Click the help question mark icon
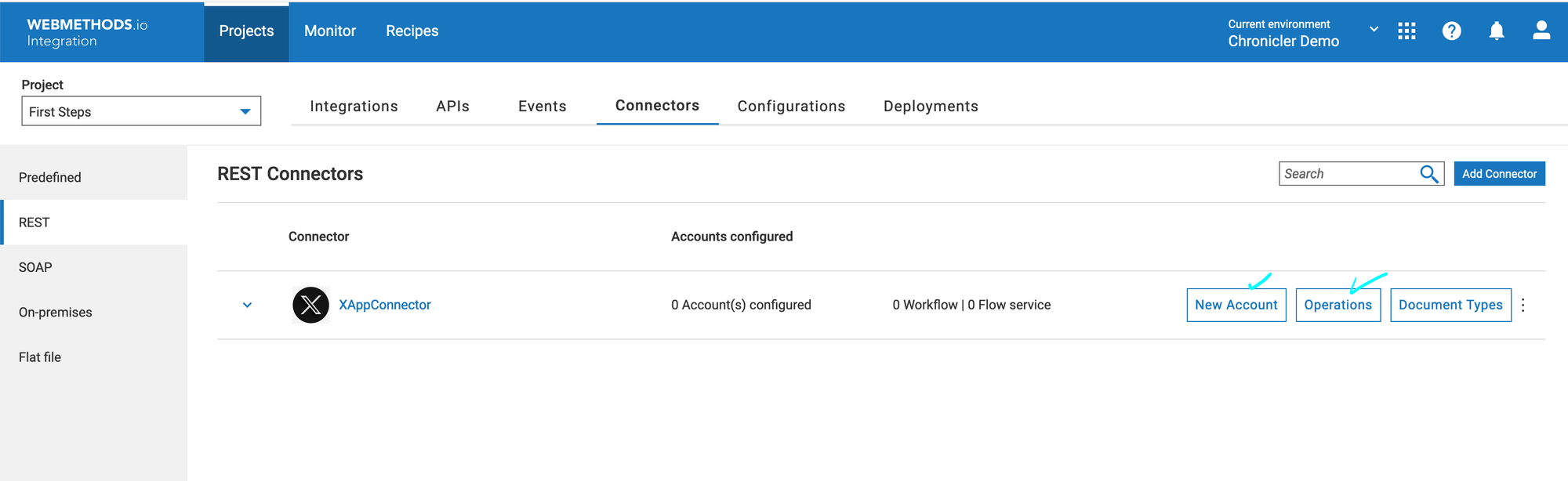1568x481 pixels. (x=1451, y=31)
